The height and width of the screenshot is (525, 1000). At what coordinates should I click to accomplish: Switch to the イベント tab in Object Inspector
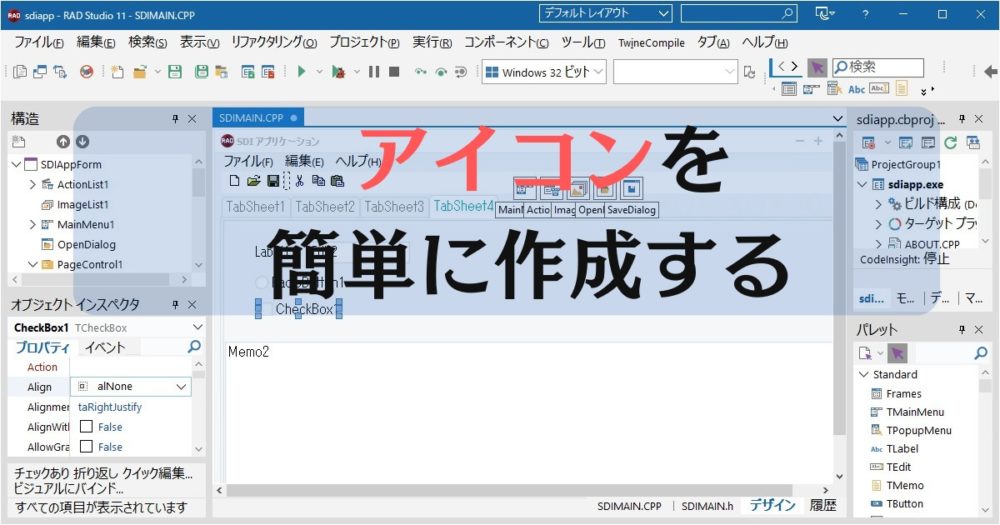tap(104, 348)
